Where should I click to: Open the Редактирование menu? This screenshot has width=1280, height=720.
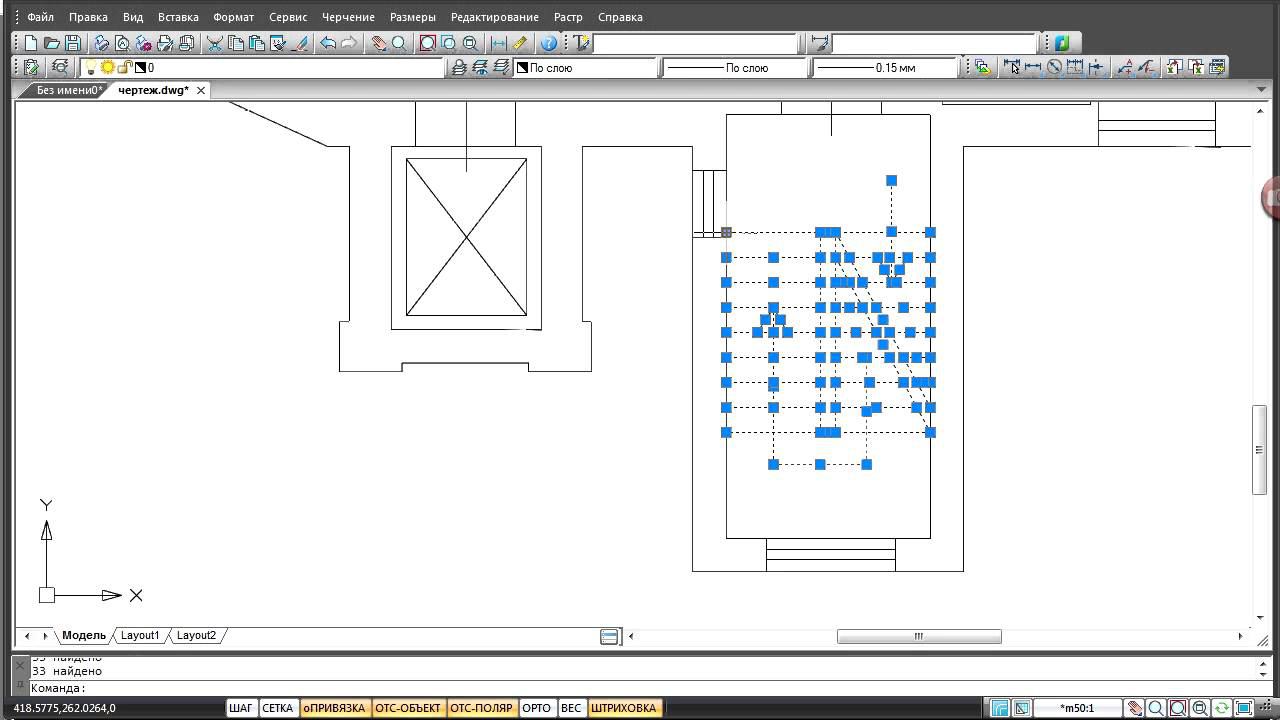coord(494,17)
